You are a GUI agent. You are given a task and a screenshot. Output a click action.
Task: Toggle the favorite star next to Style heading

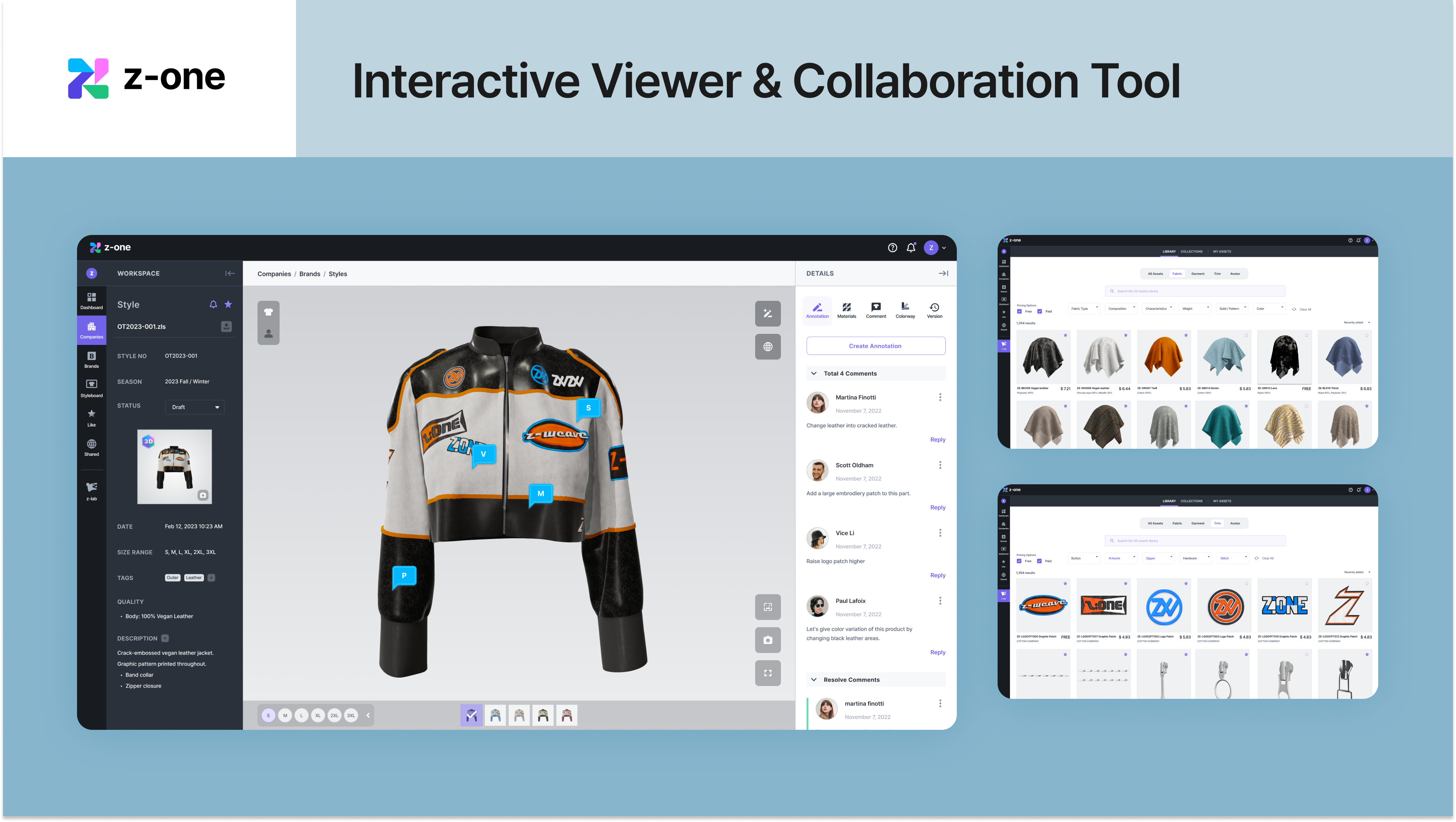[x=228, y=304]
